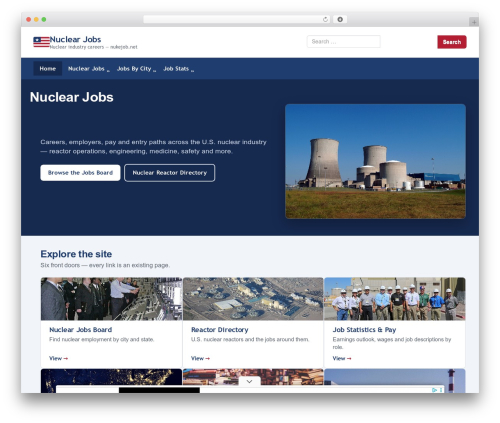Screen dimensions: 500x423
Task: Open the Nuclear Jobs Board card title
Action: click(x=81, y=330)
